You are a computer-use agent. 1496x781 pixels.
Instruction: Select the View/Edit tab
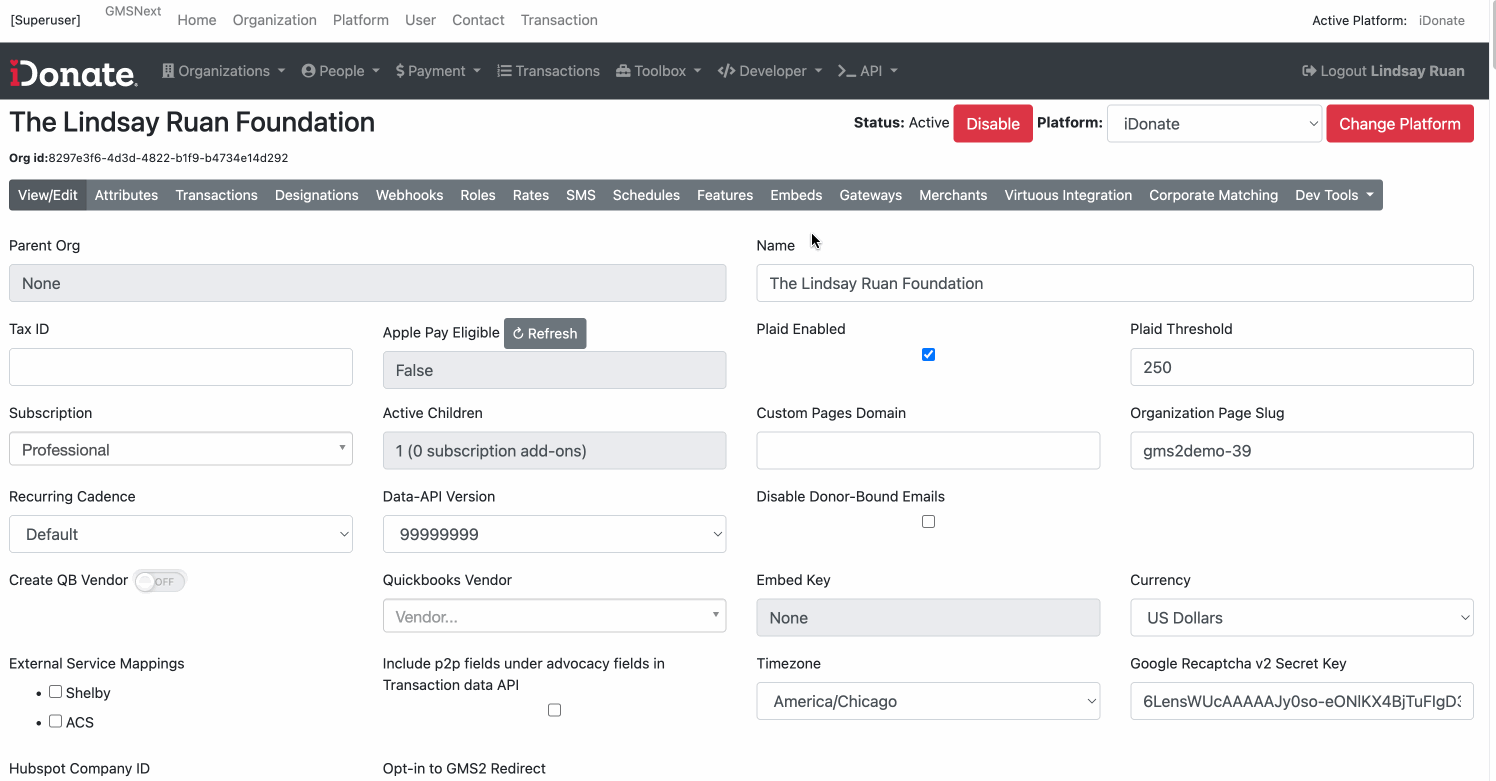coord(48,195)
